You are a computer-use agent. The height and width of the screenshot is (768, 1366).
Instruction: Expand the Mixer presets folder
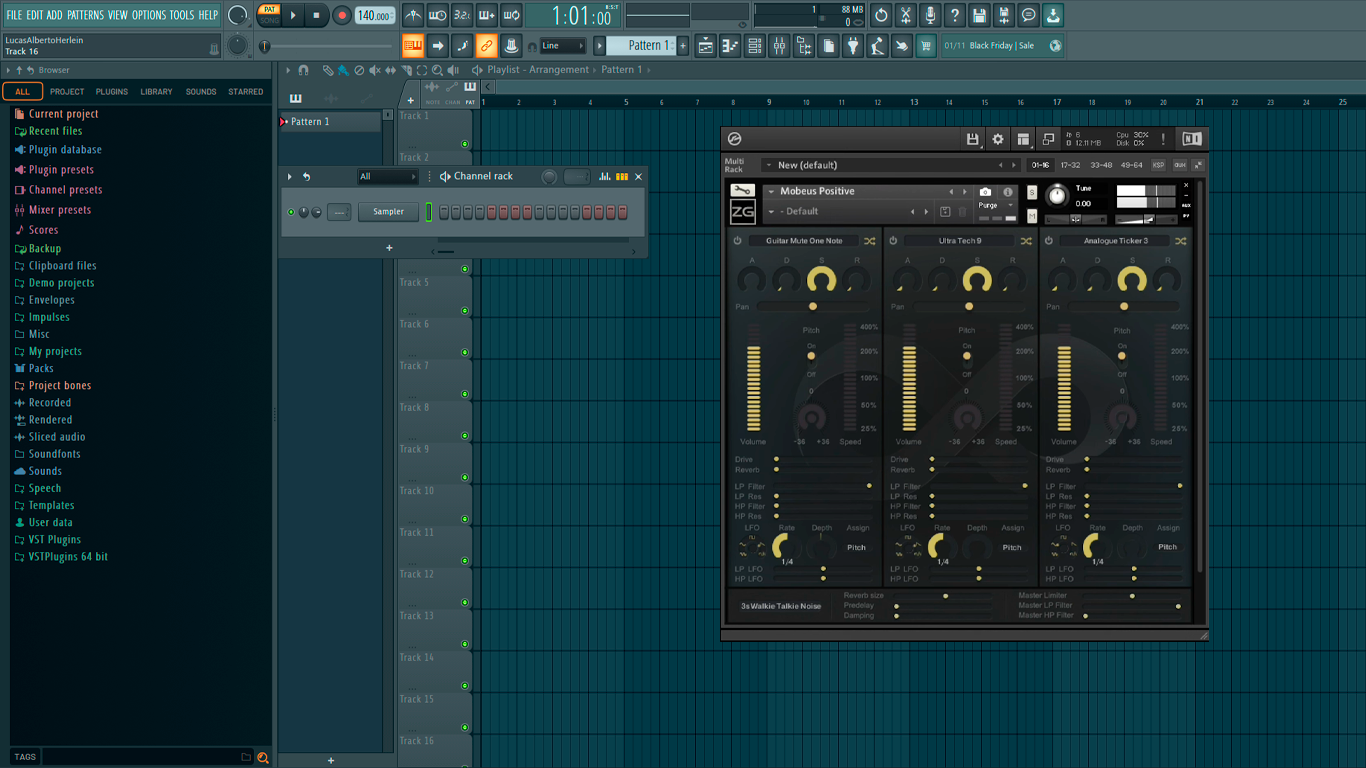[x=53, y=210]
